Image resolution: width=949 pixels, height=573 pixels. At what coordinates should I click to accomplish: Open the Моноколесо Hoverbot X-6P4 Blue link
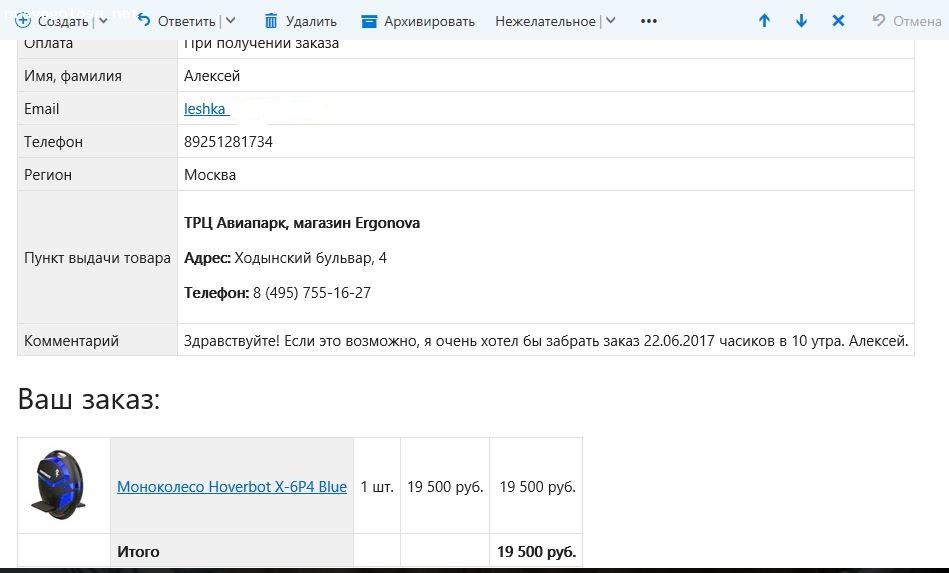(232, 487)
